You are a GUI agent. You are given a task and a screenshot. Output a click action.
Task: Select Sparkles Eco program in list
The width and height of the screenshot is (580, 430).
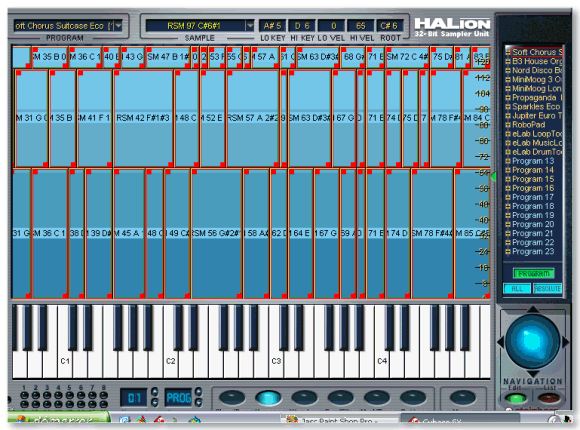[x=536, y=107]
